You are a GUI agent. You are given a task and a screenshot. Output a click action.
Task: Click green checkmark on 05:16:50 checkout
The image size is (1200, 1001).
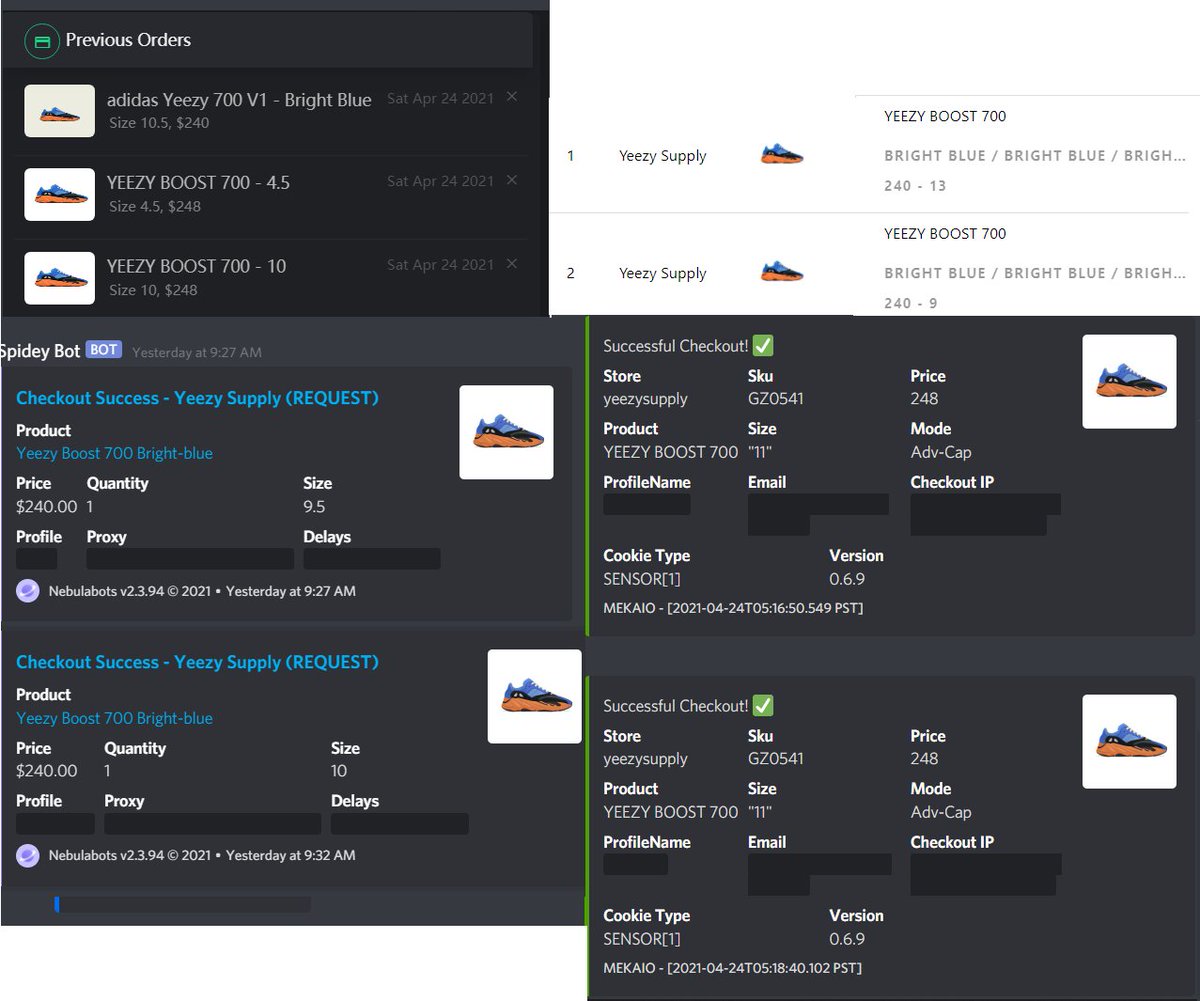click(763, 346)
